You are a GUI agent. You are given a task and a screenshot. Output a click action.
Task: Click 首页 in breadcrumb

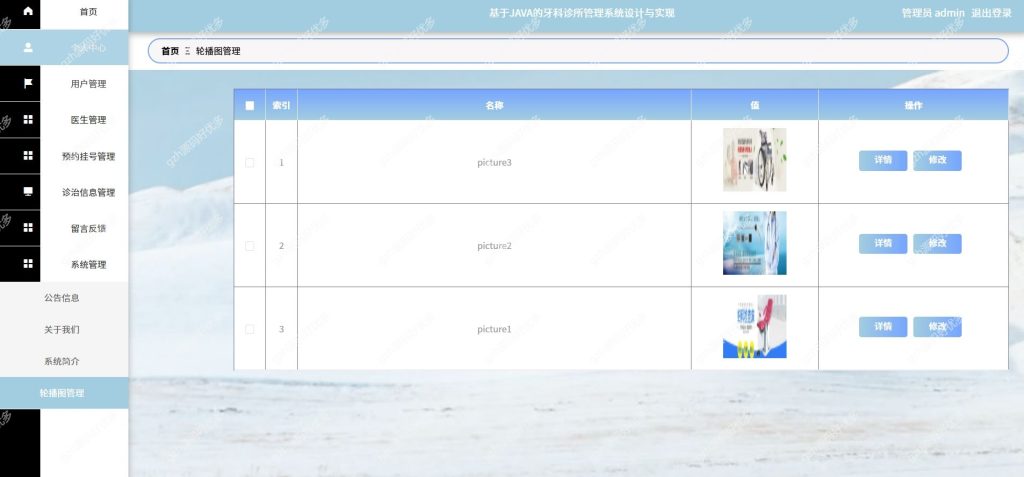click(170, 51)
